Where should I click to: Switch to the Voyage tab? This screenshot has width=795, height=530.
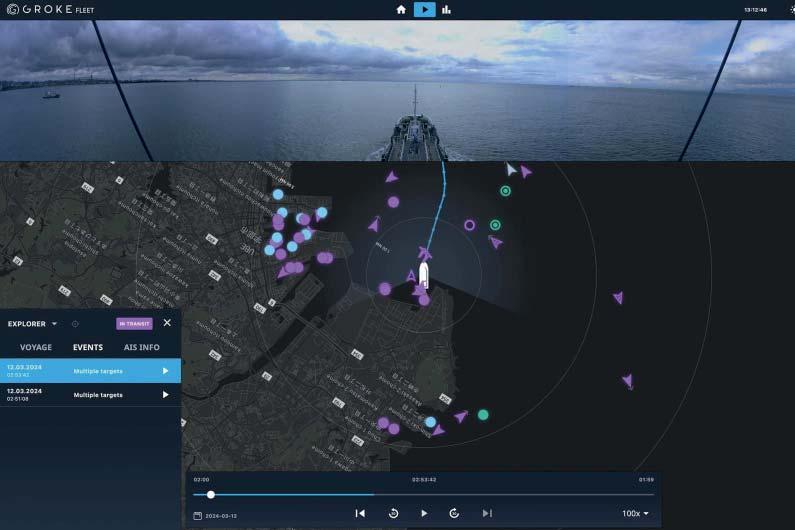(35, 347)
